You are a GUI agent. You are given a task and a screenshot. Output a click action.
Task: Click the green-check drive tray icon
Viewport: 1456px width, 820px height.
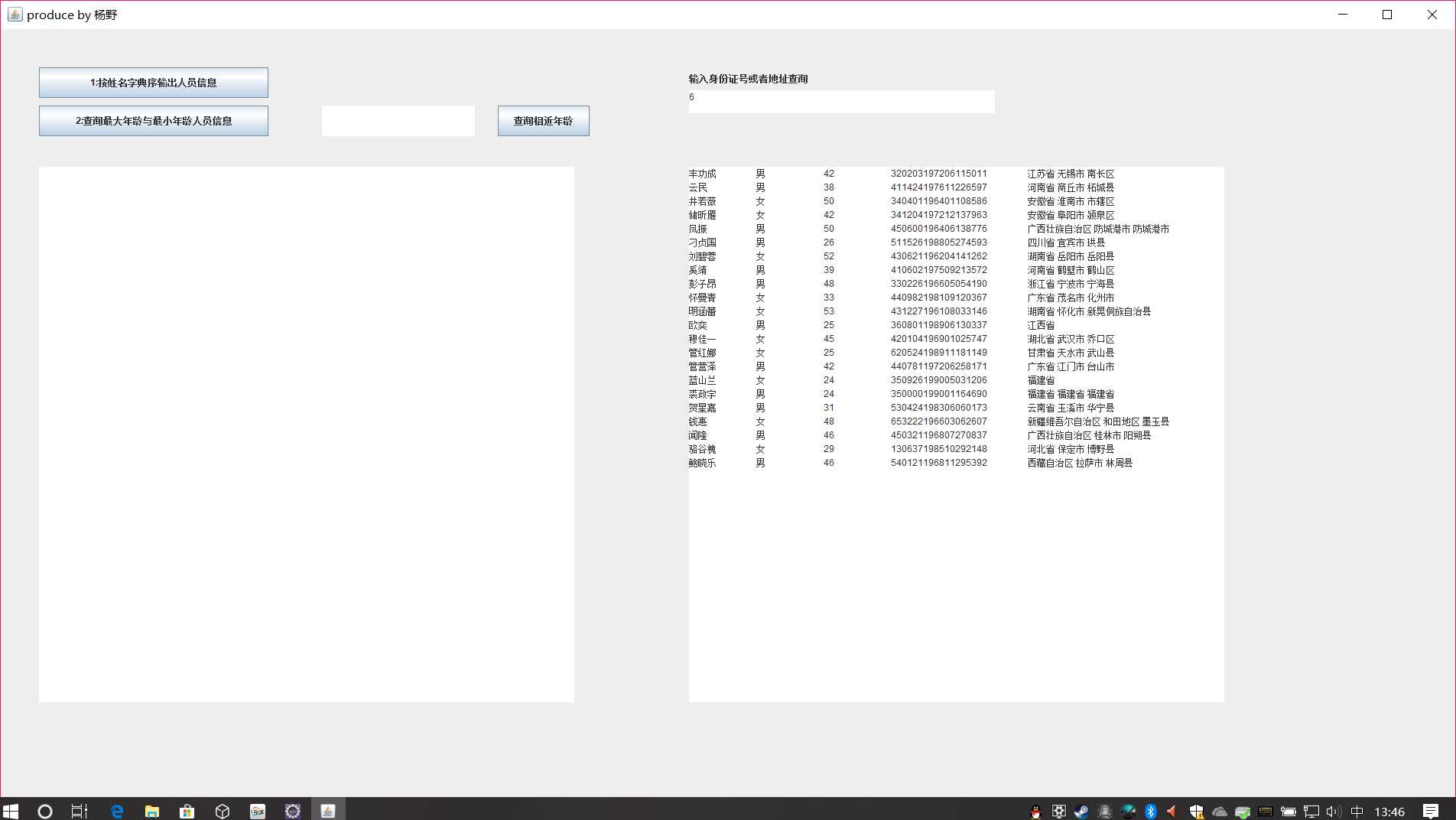point(1243,812)
